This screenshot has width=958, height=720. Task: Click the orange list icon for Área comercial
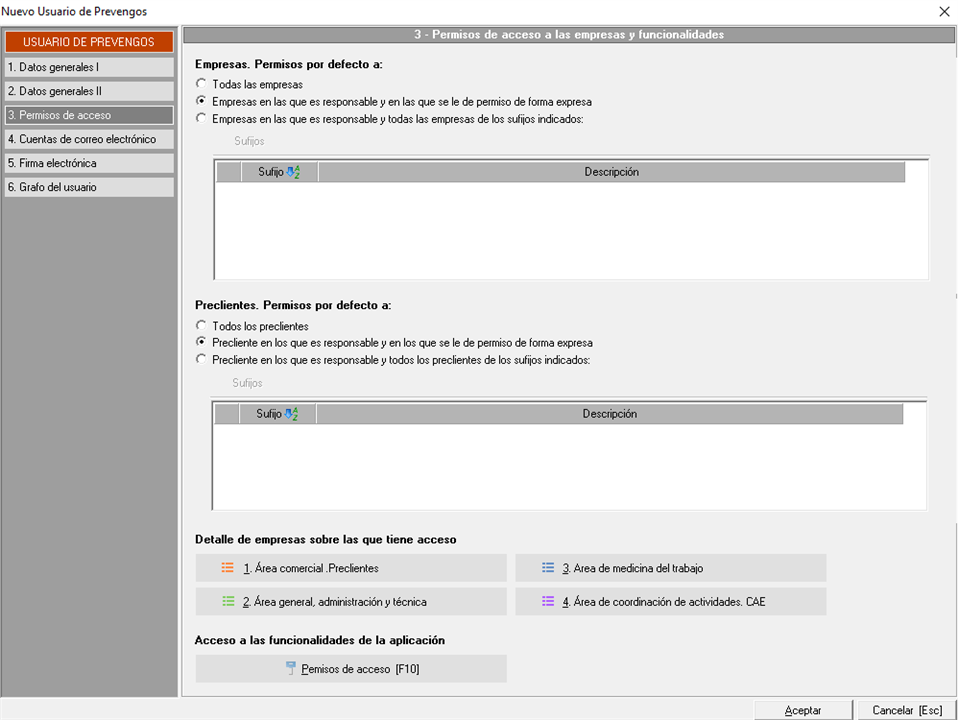pos(228,568)
